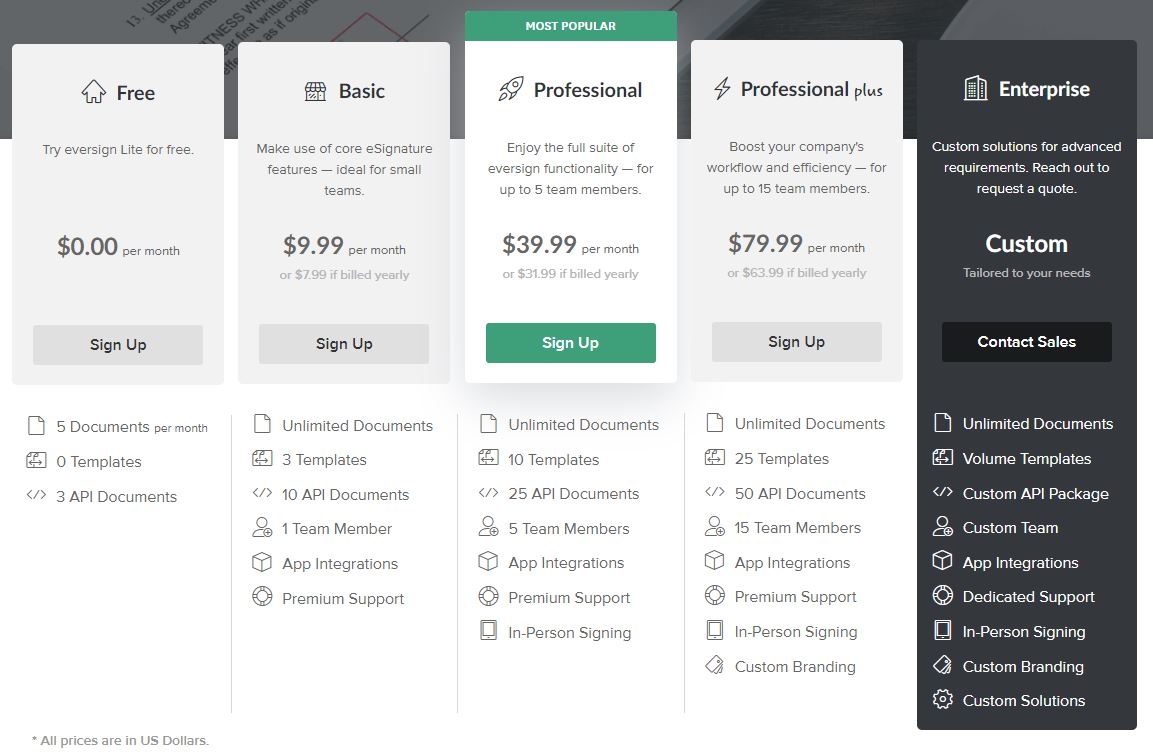Click the rocket icon beside Professional
This screenshot has height=752, width=1153.
[x=511, y=89]
